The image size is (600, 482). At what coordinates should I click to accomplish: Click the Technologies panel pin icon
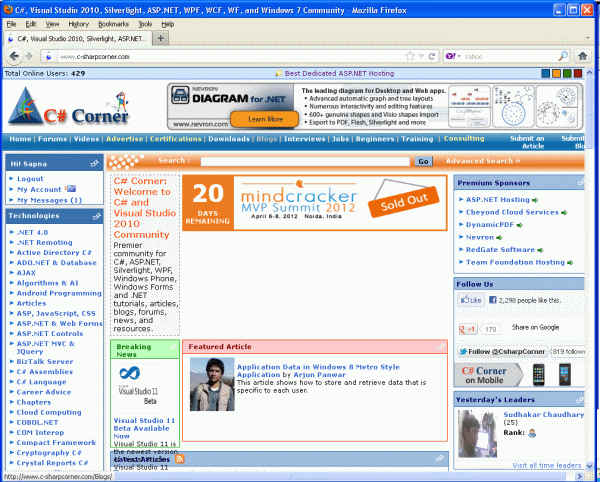(96, 216)
